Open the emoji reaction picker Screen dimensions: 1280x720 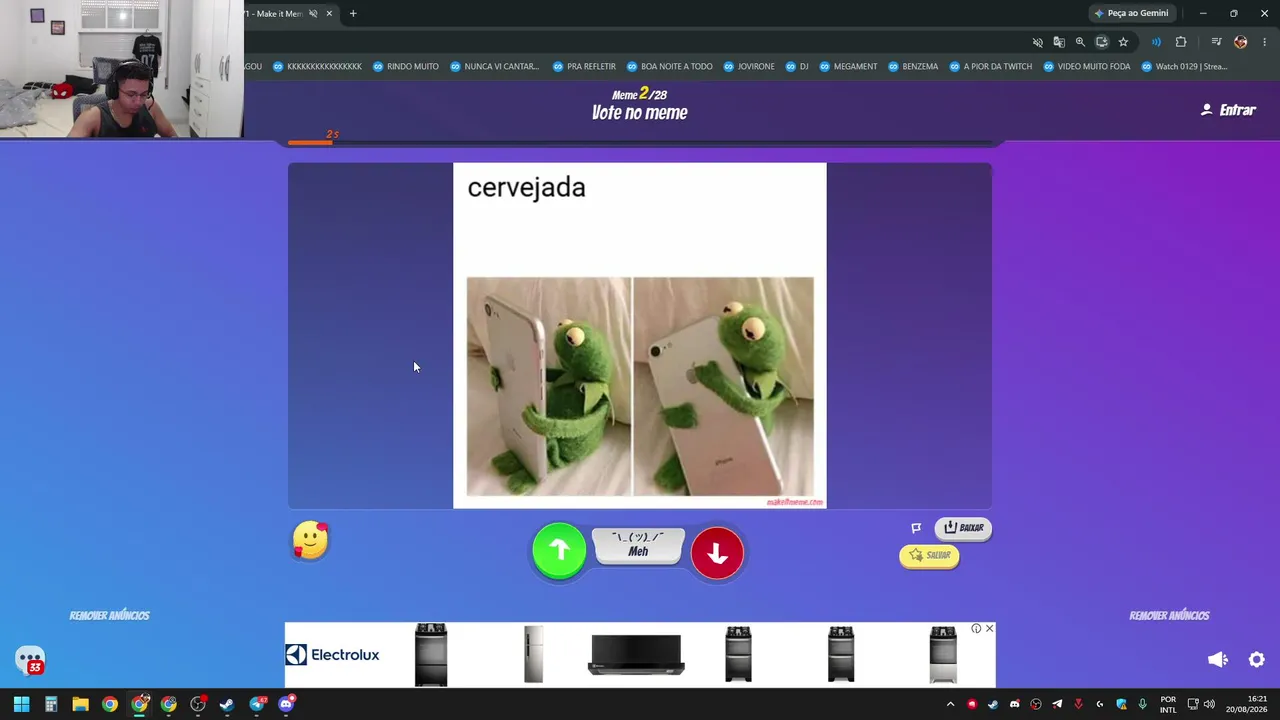[x=310, y=540]
